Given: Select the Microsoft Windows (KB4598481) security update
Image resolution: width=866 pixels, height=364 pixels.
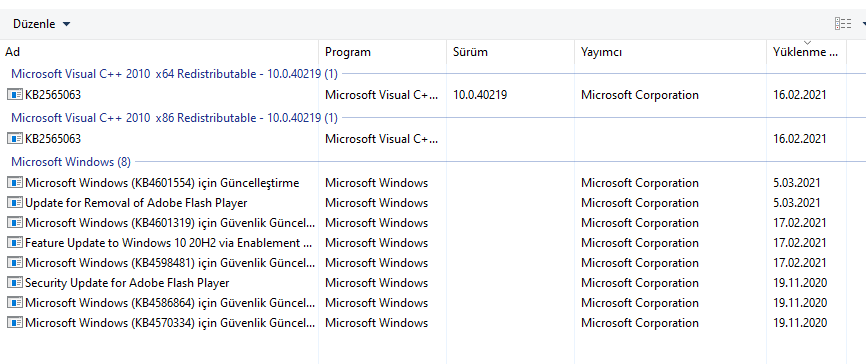Looking at the screenshot, I should click(x=171, y=262).
